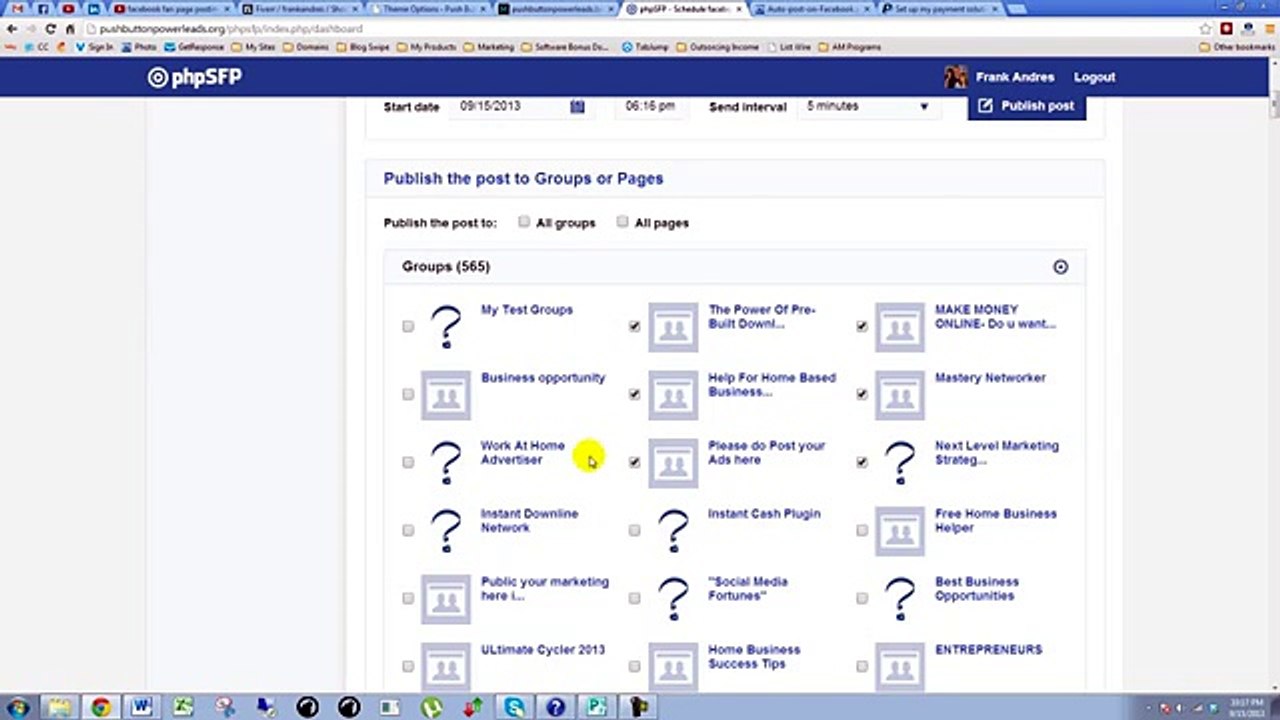The height and width of the screenshot is (720, 1280).
Task: Click the Mastery Networker group thumbnail
Action: tap(900, 395)
